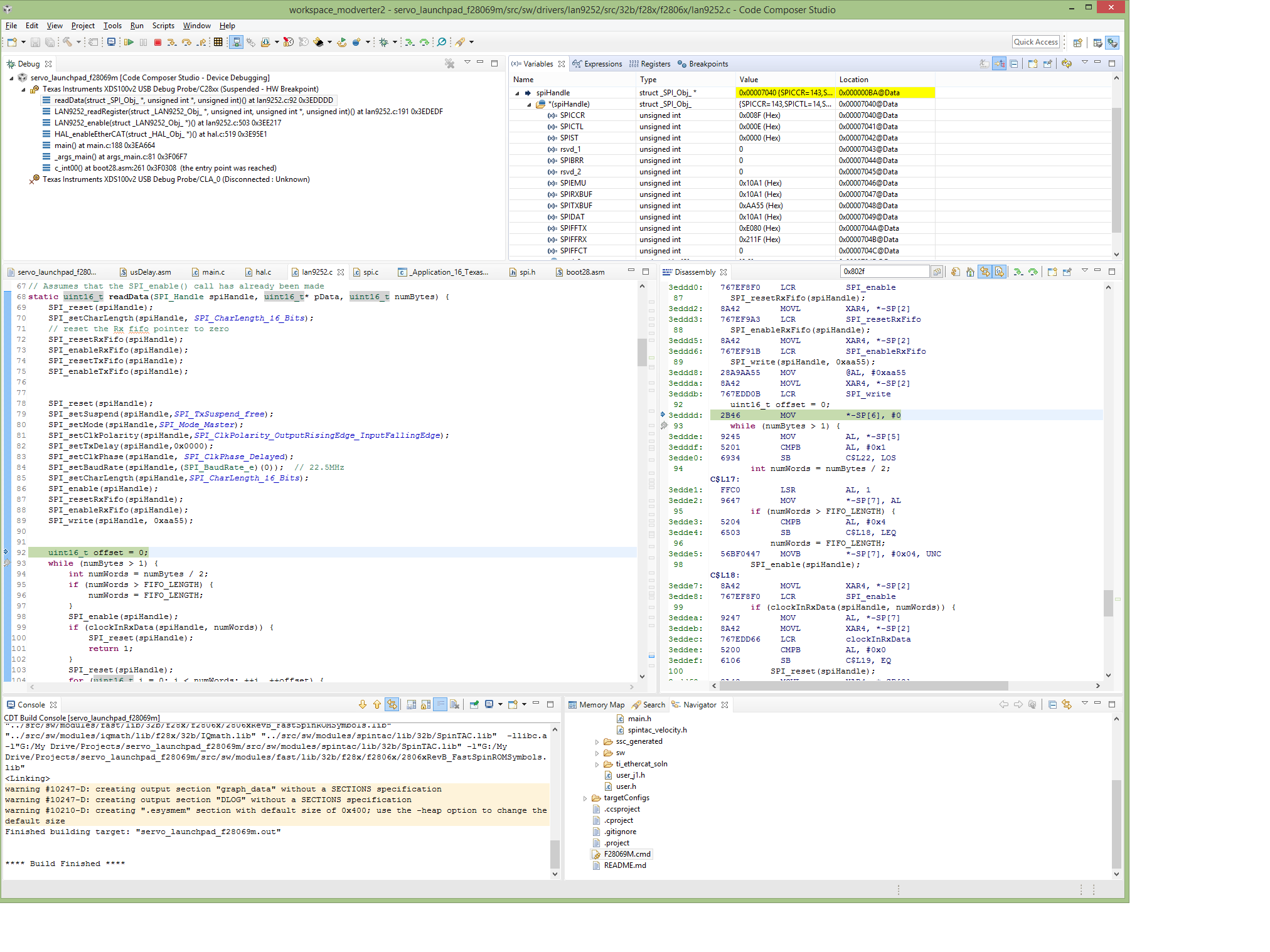Click the red Terminate debug icon

point(158,42)
